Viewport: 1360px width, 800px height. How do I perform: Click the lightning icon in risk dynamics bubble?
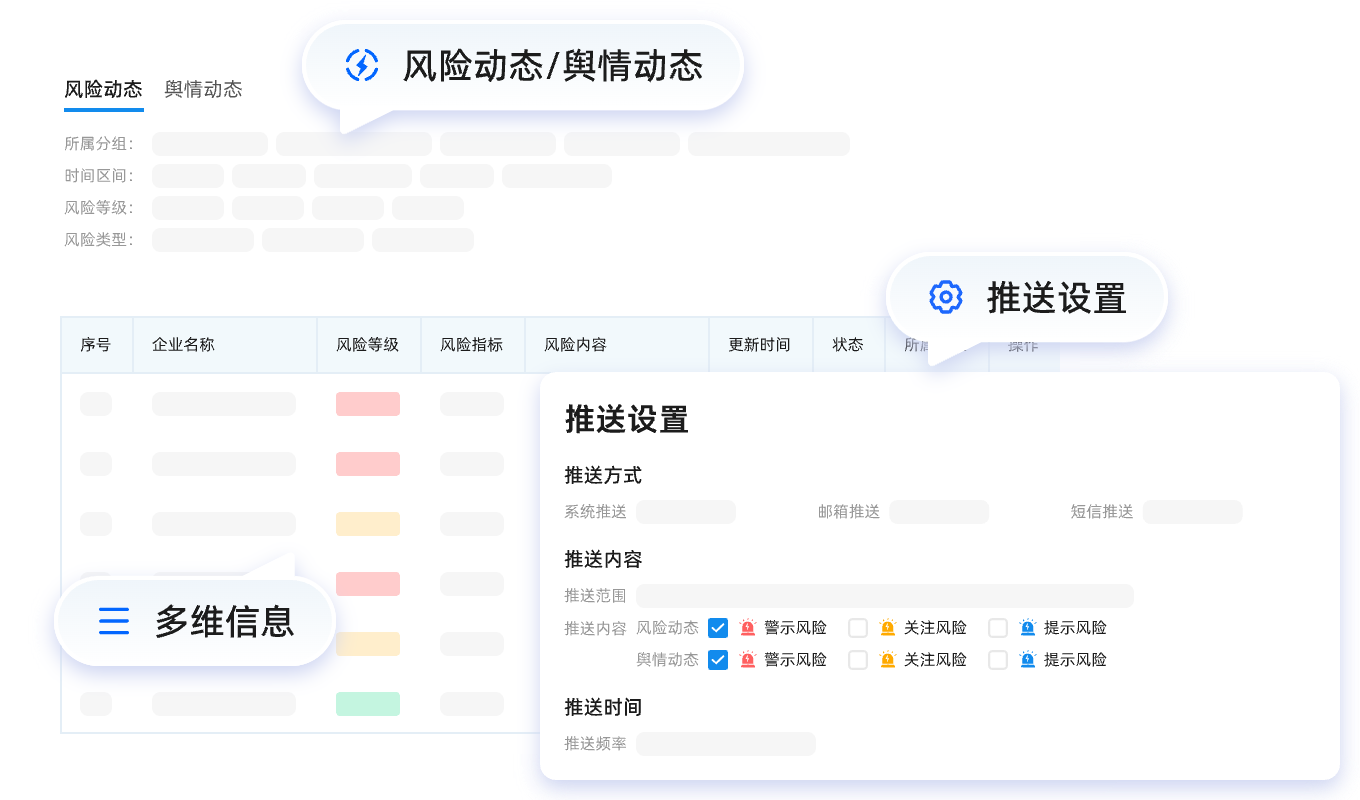(361, 65)
